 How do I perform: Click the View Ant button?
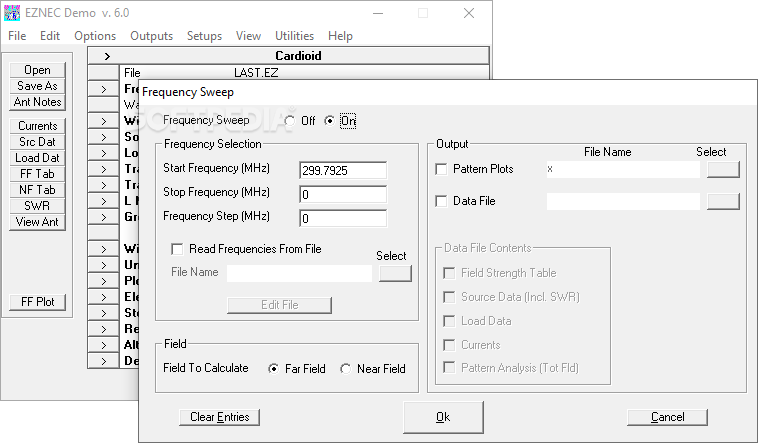tap(37, 222)
